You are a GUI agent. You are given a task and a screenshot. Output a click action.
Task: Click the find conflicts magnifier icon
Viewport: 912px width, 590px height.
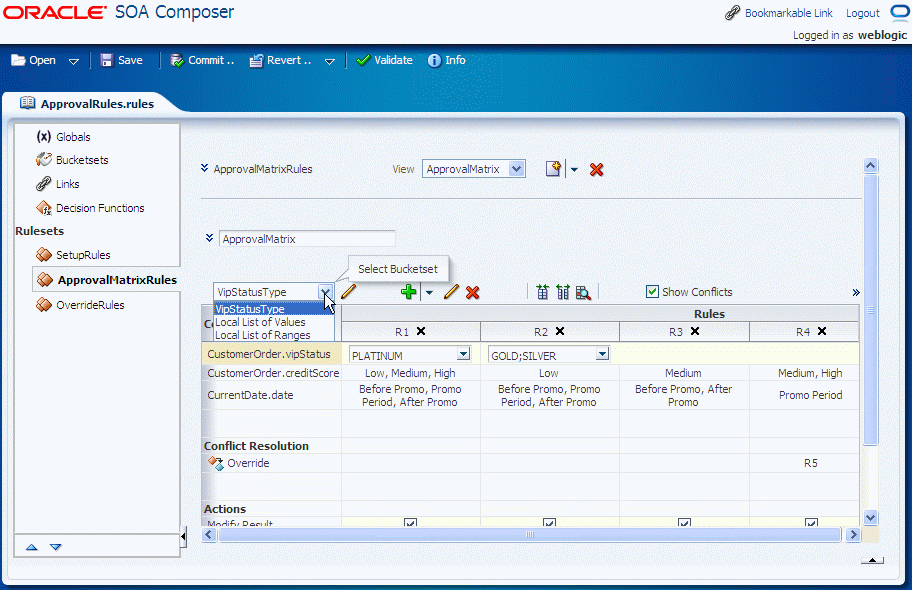tap(583, 293)
